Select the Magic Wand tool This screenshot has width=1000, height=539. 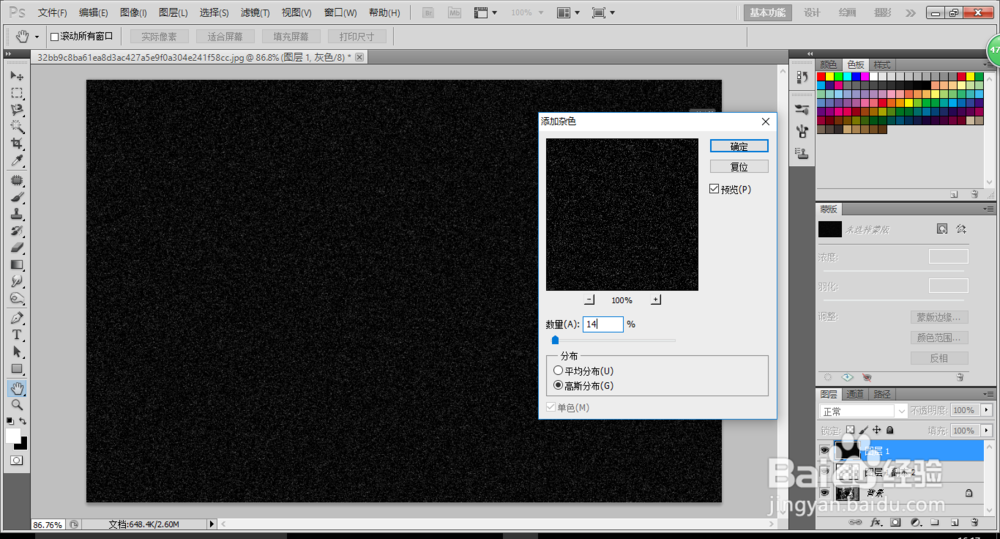17,126
